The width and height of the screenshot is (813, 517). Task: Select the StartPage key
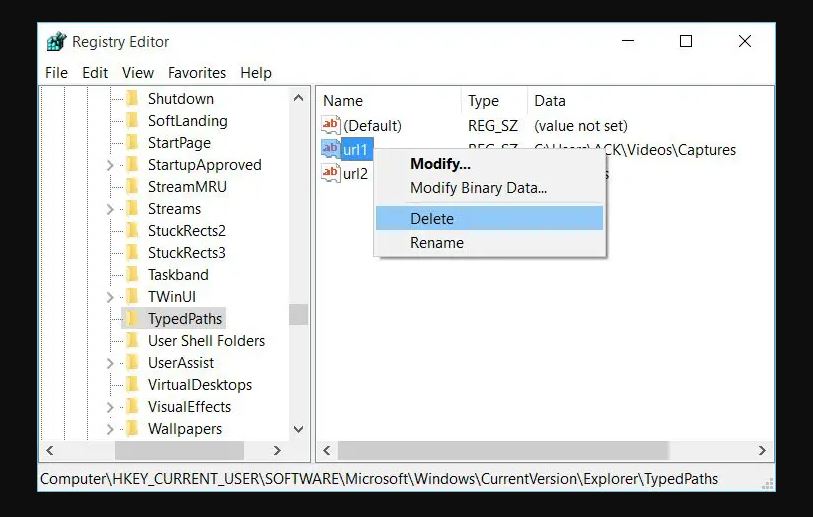pyautogui.click(x=179, y=143)
